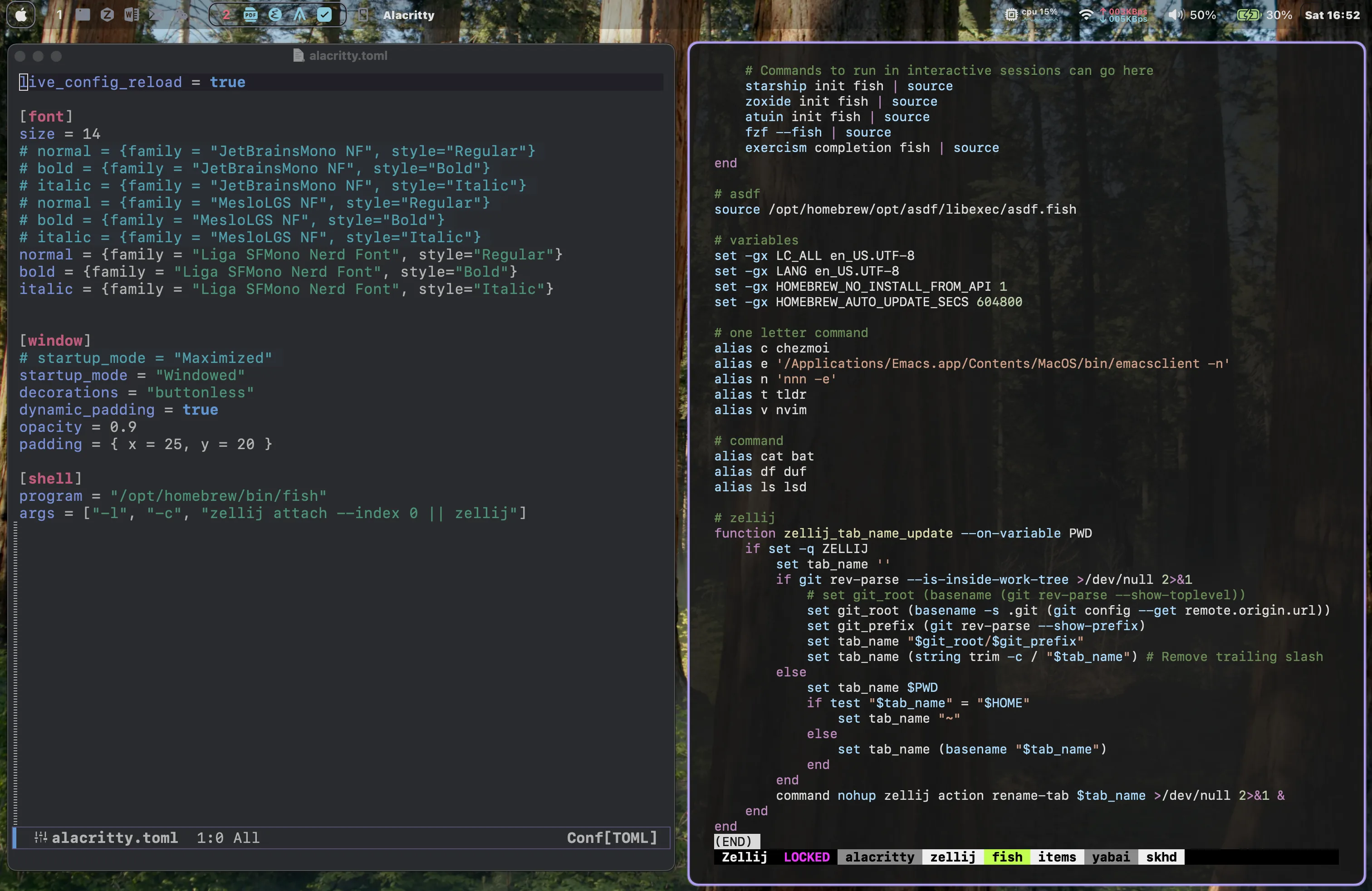Screen dimensions: 1372x891
Task: Click the Alacritty icon in space 2
Action: [300, 15]
